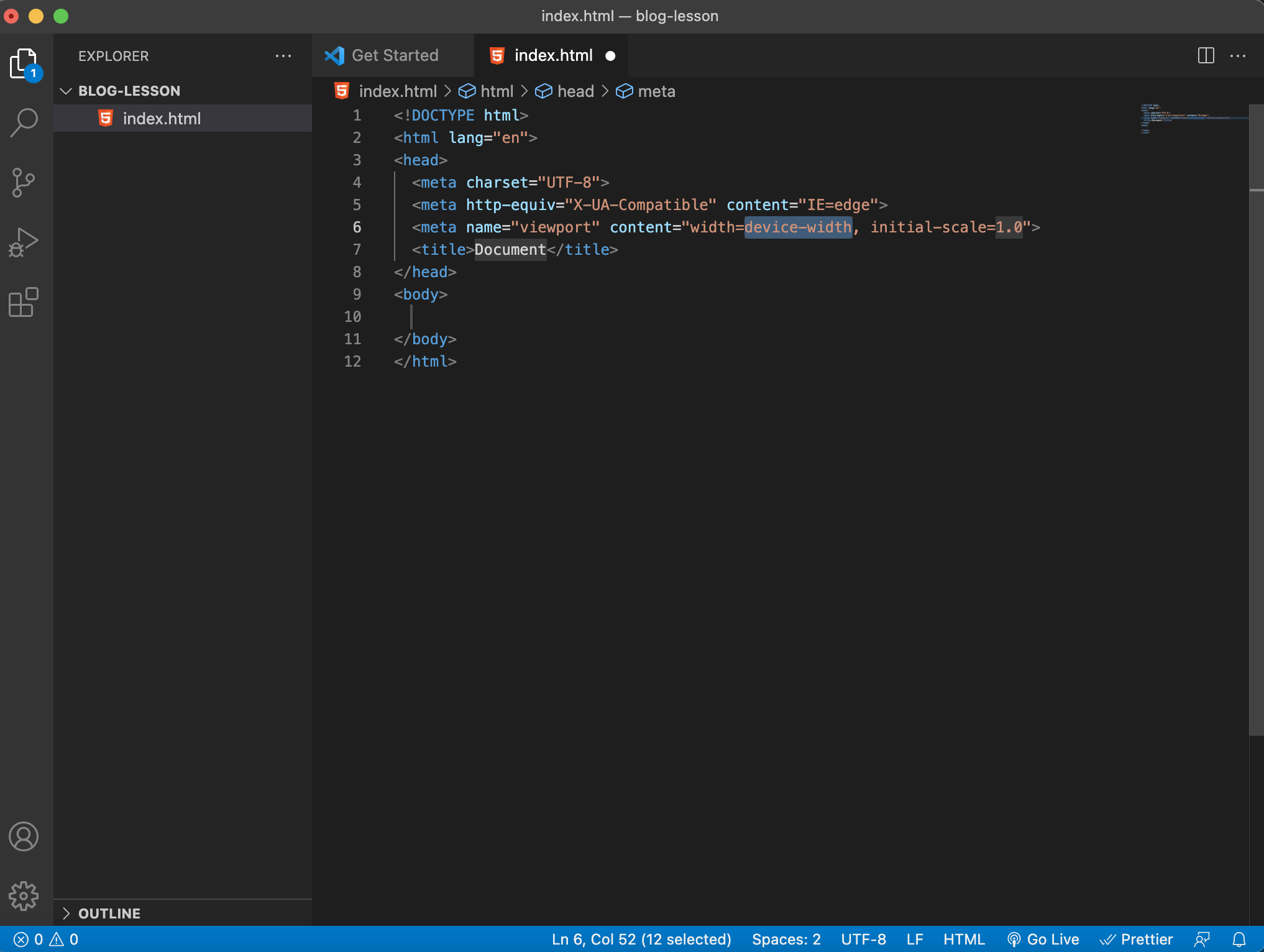Click the selected device-width text
Image resolution: width=1264 pixels, height=952 pixels.
pyautogui.click(x=798, y=227)
